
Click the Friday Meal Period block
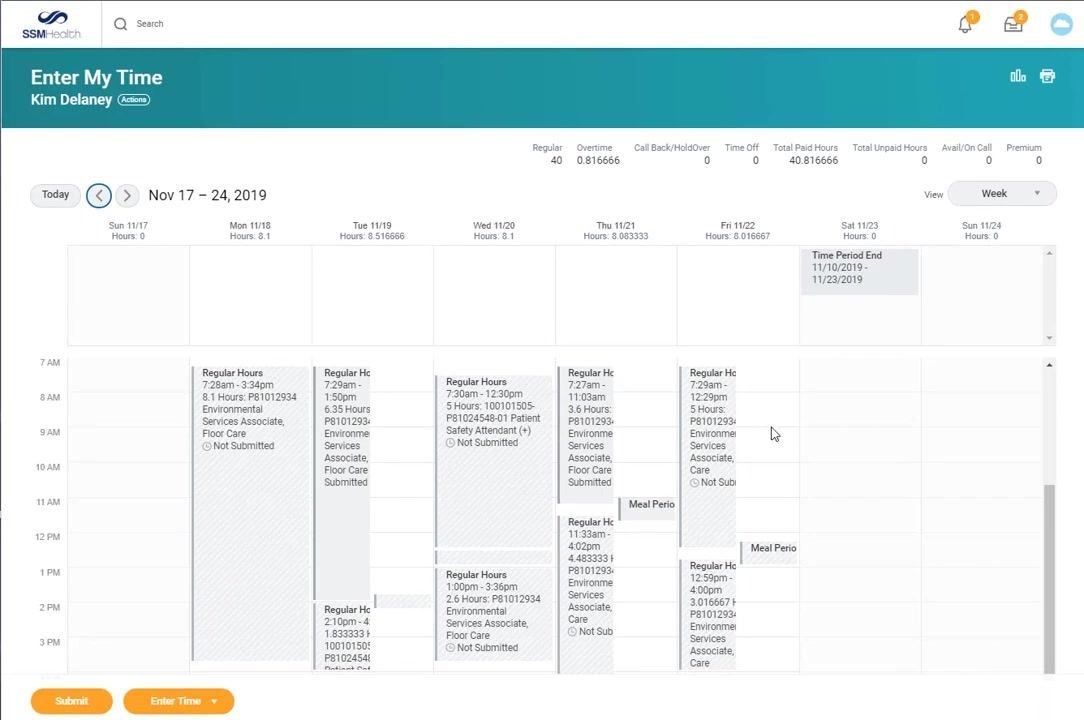[769, 551]
